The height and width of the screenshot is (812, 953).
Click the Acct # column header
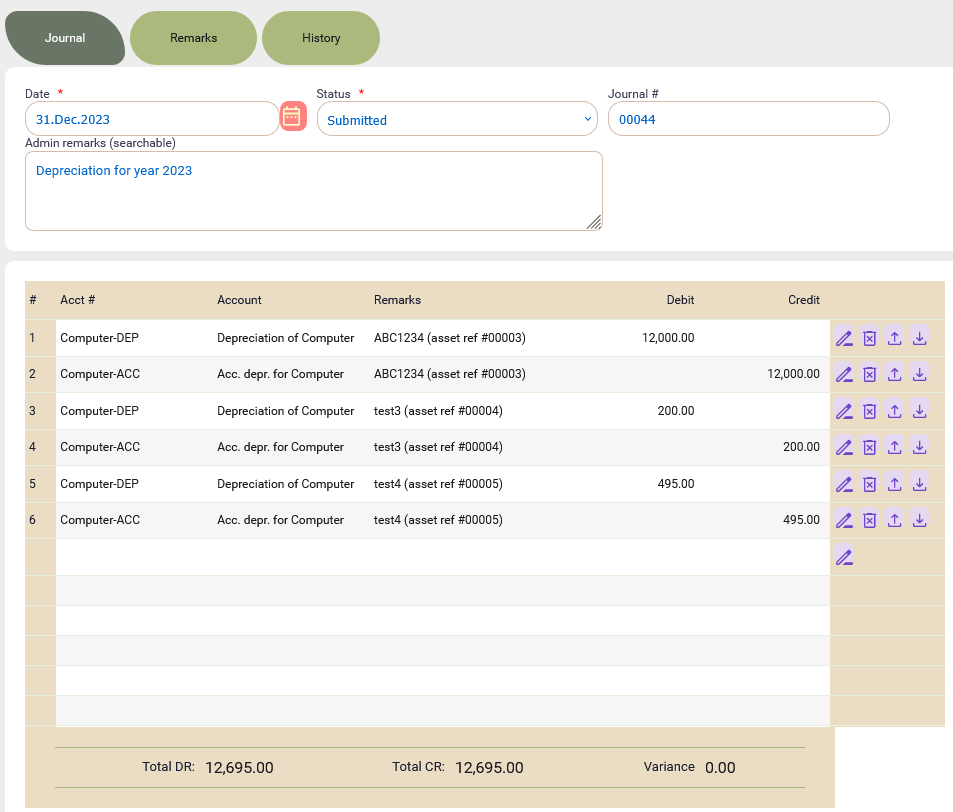coord(77,300)
